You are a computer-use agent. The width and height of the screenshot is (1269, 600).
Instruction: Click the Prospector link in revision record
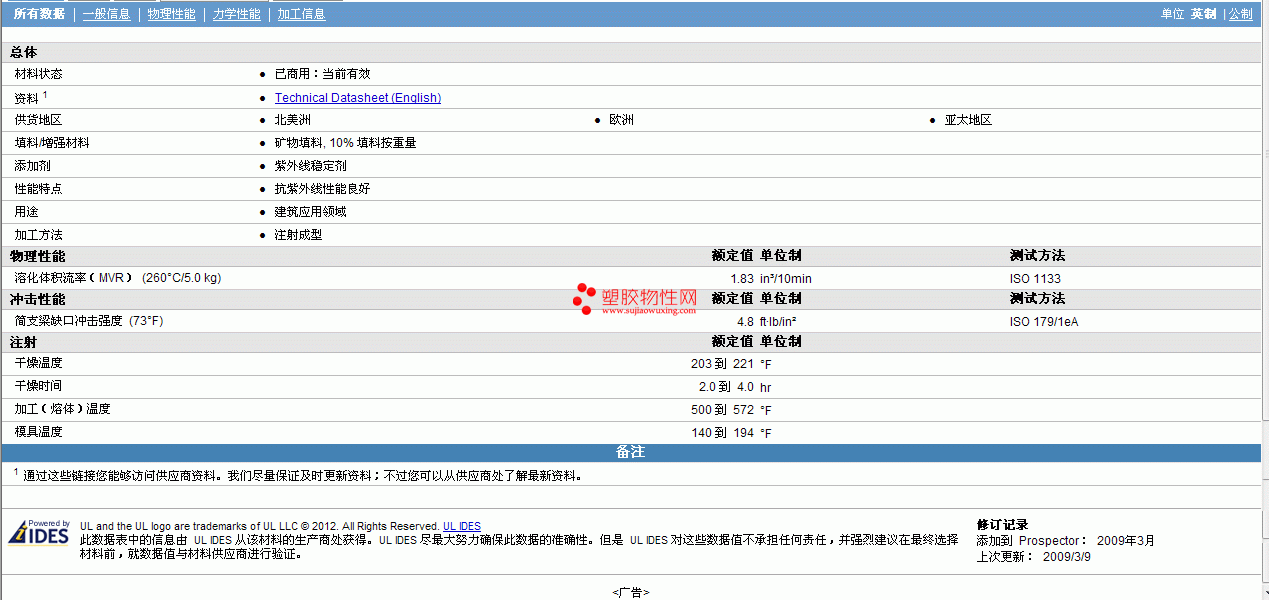[x=1049, y=541]
